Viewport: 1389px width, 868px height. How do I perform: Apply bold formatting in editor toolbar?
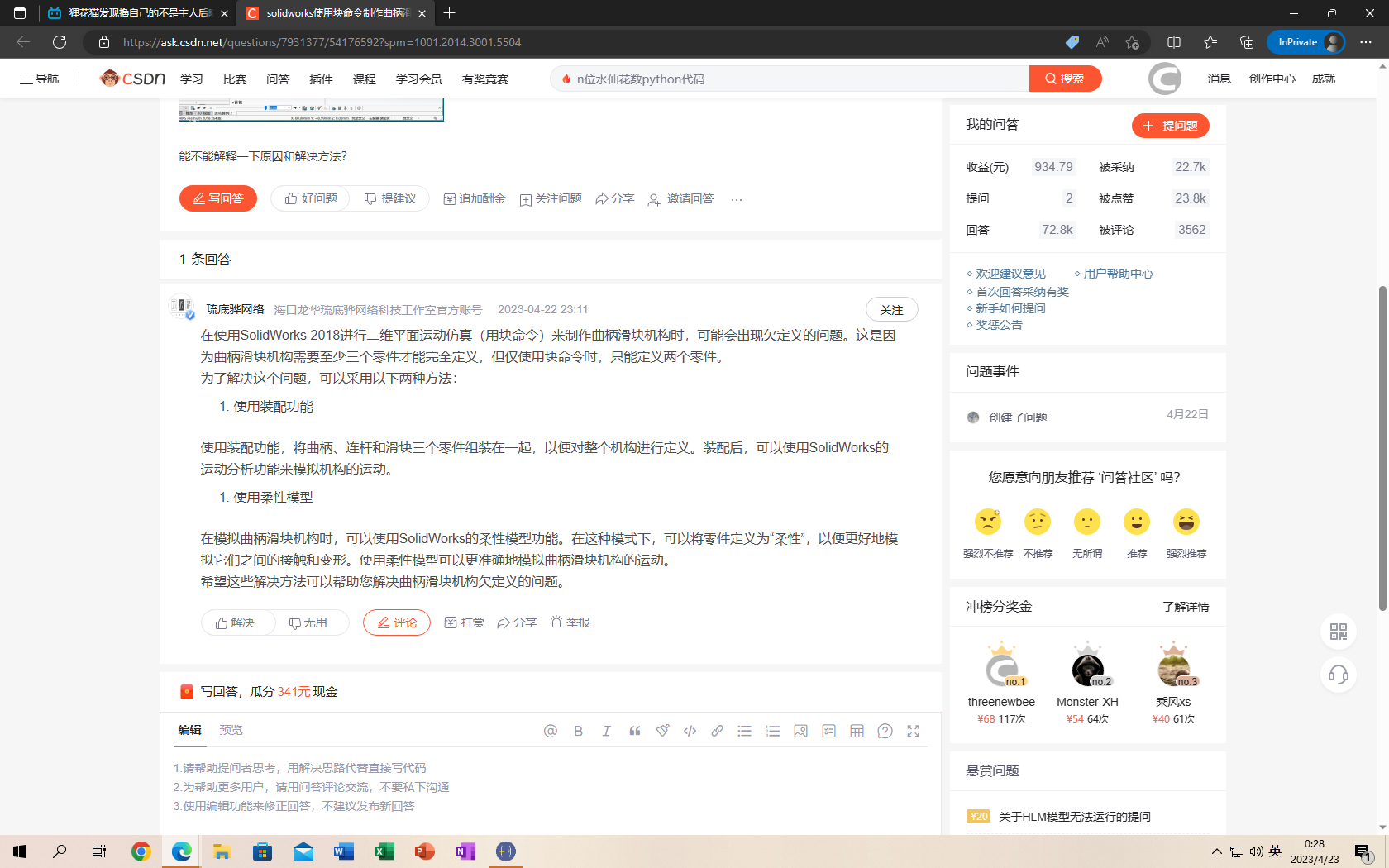pyautogui.click(x=579, y=731)
